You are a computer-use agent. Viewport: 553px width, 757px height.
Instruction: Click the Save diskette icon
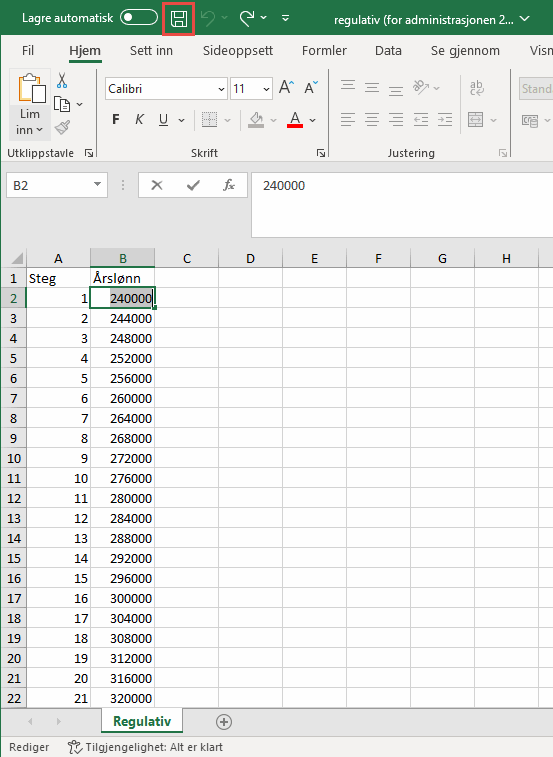[179, 19]
